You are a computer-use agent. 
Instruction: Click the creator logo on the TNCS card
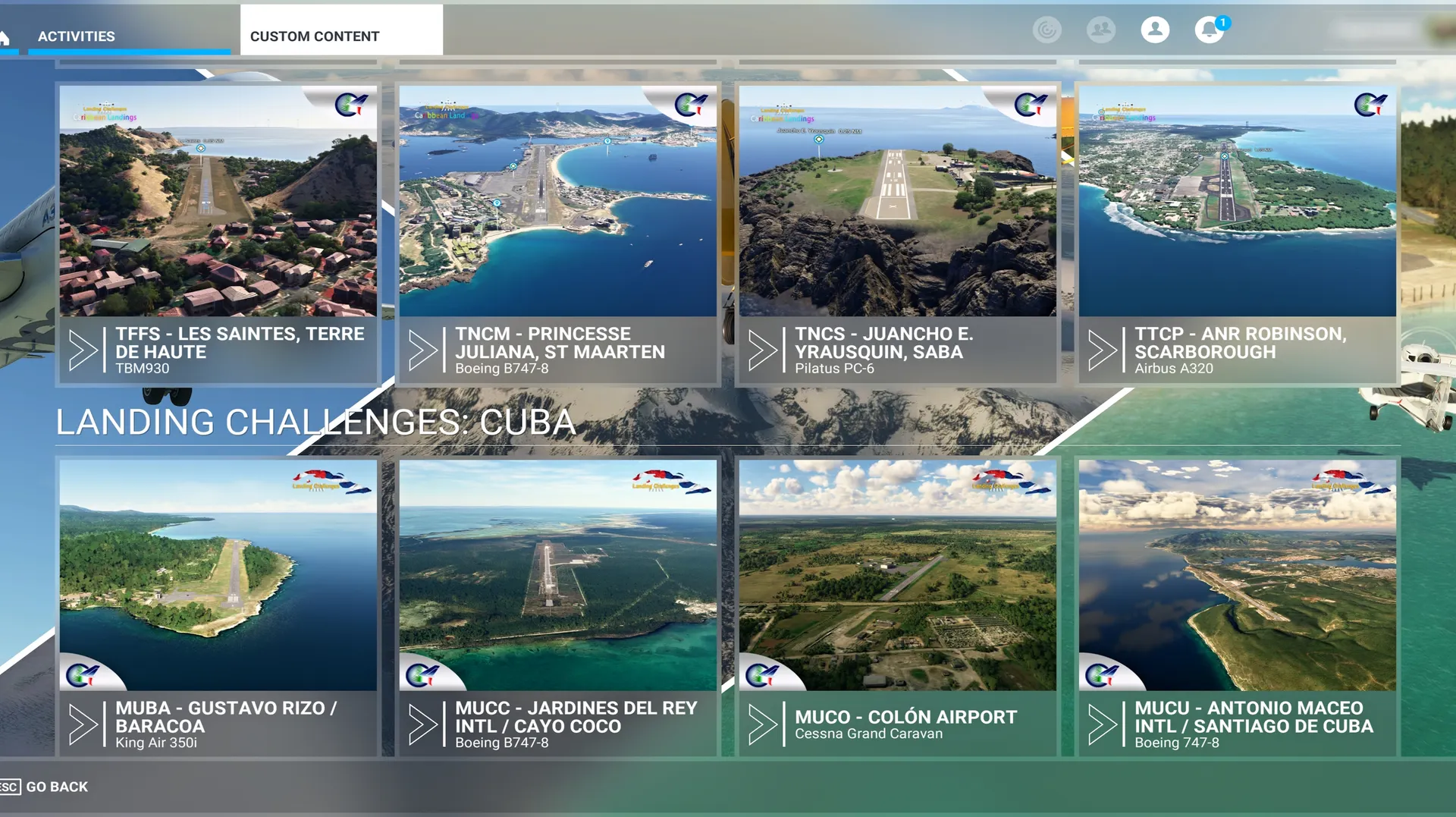(1031, 104)
